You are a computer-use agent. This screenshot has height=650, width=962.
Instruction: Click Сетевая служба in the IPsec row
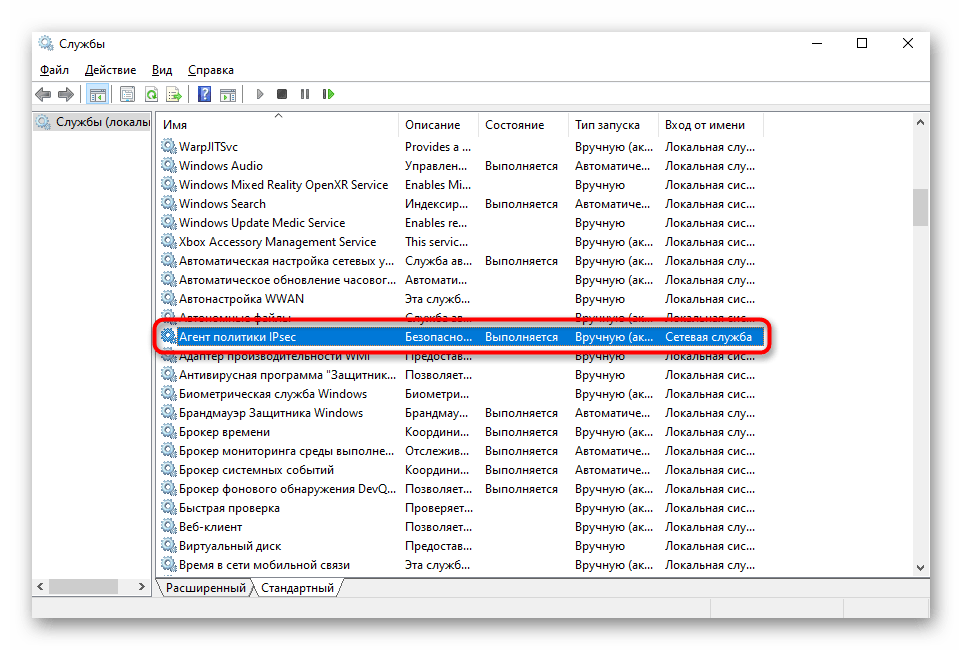click(709, 337)
